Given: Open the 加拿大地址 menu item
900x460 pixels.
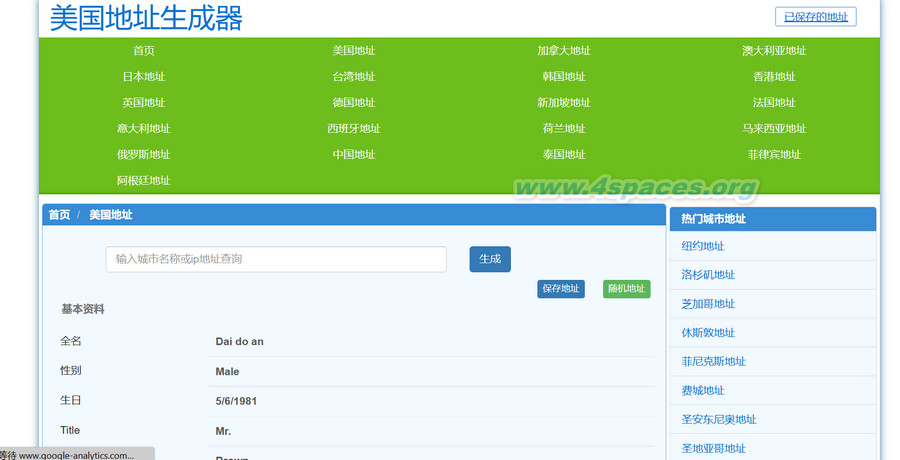Looking at the screenshot, I should click(x=563, y=50).
